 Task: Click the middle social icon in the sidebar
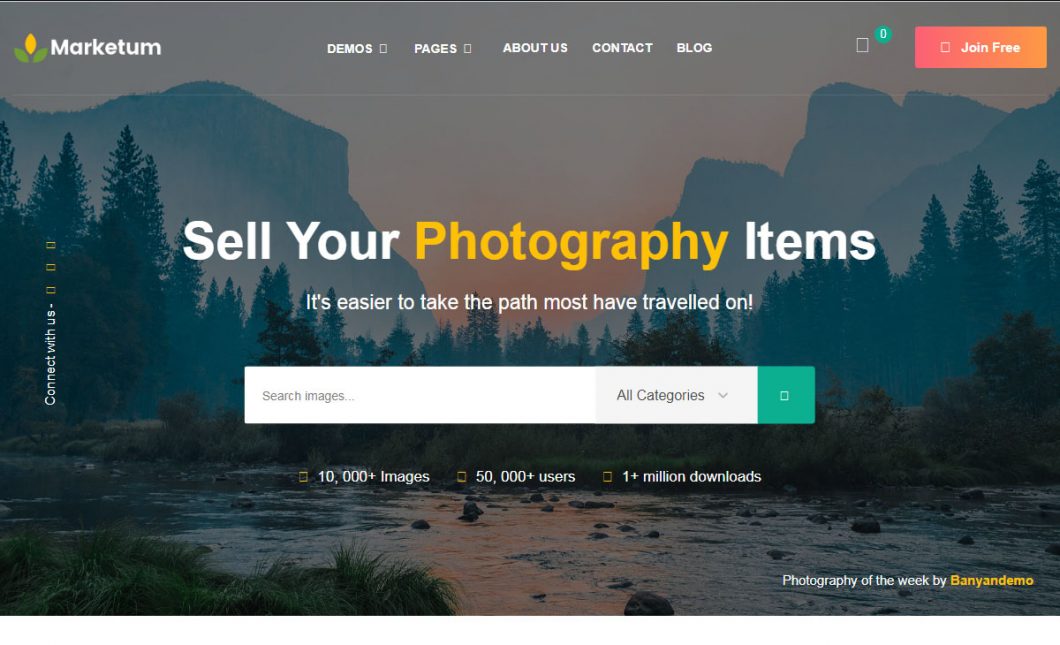[x=51, y=267]
